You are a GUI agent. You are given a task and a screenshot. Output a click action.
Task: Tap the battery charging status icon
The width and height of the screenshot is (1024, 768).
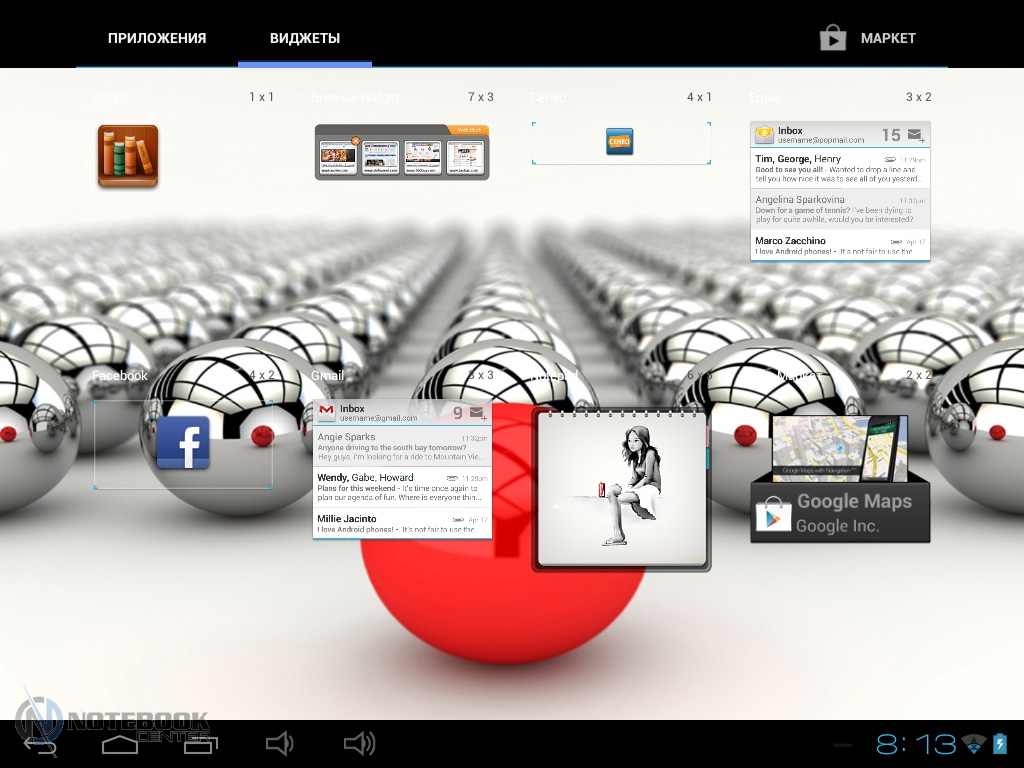(999, 743)
